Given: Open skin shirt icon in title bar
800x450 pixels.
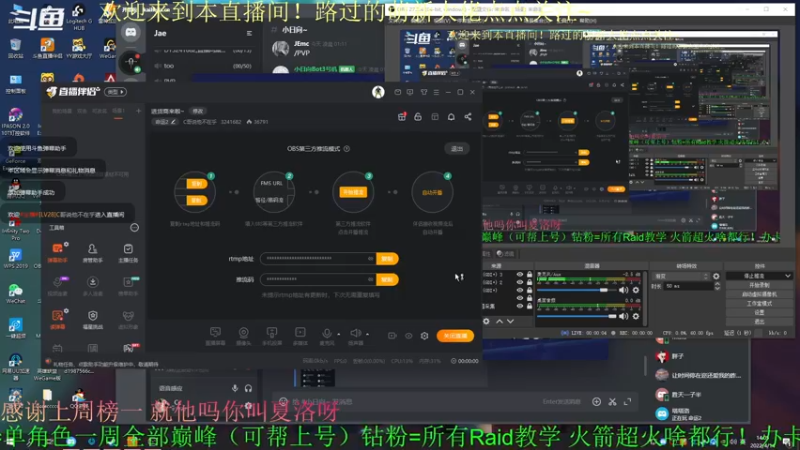Looking at the screenshot, I should 424,92.
